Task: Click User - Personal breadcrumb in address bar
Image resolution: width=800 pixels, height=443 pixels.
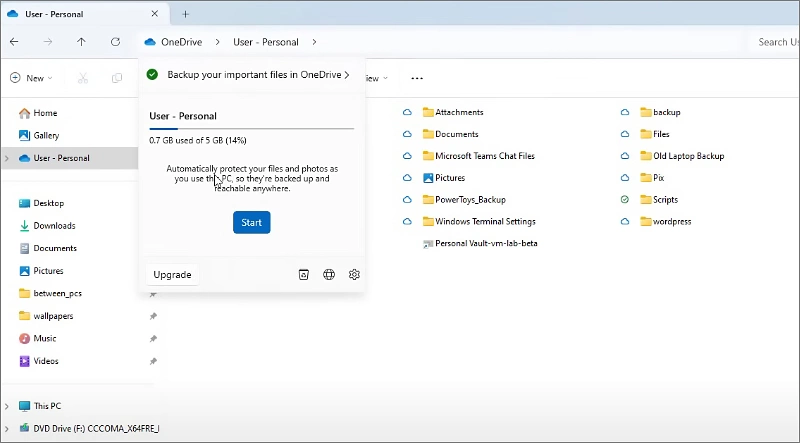Action: [266, 42]
